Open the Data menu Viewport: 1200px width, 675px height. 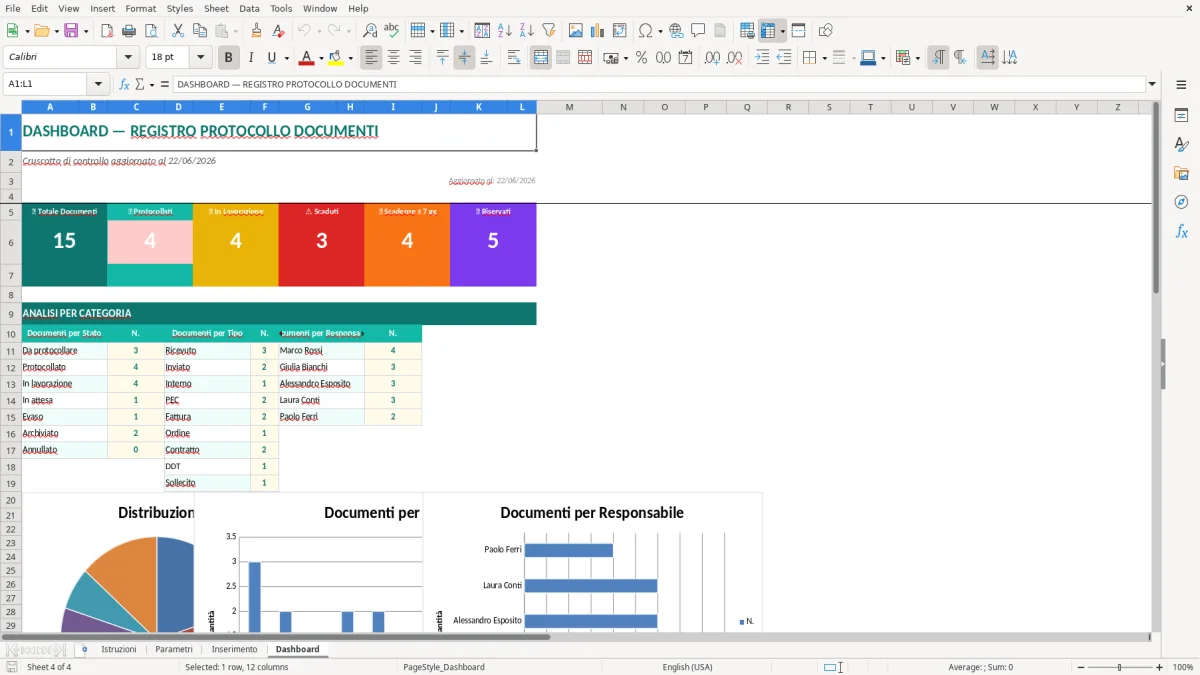pyautogui.click(x=249, y=8)
